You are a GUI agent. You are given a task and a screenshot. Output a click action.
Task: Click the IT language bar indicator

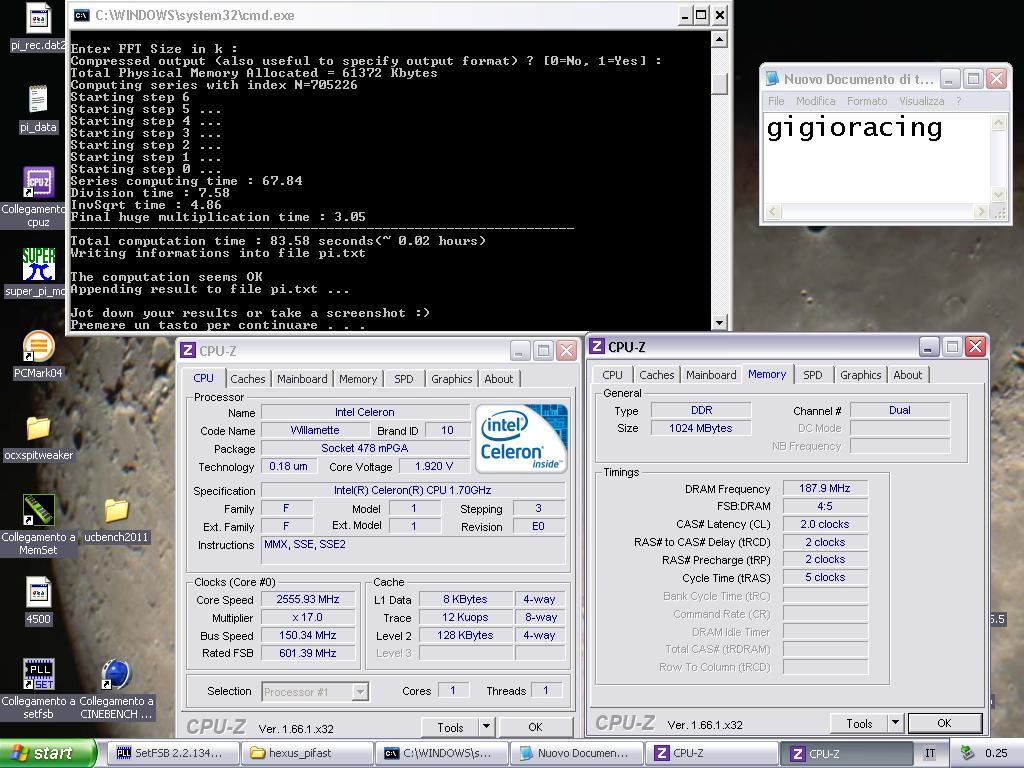tap(930, 753)
